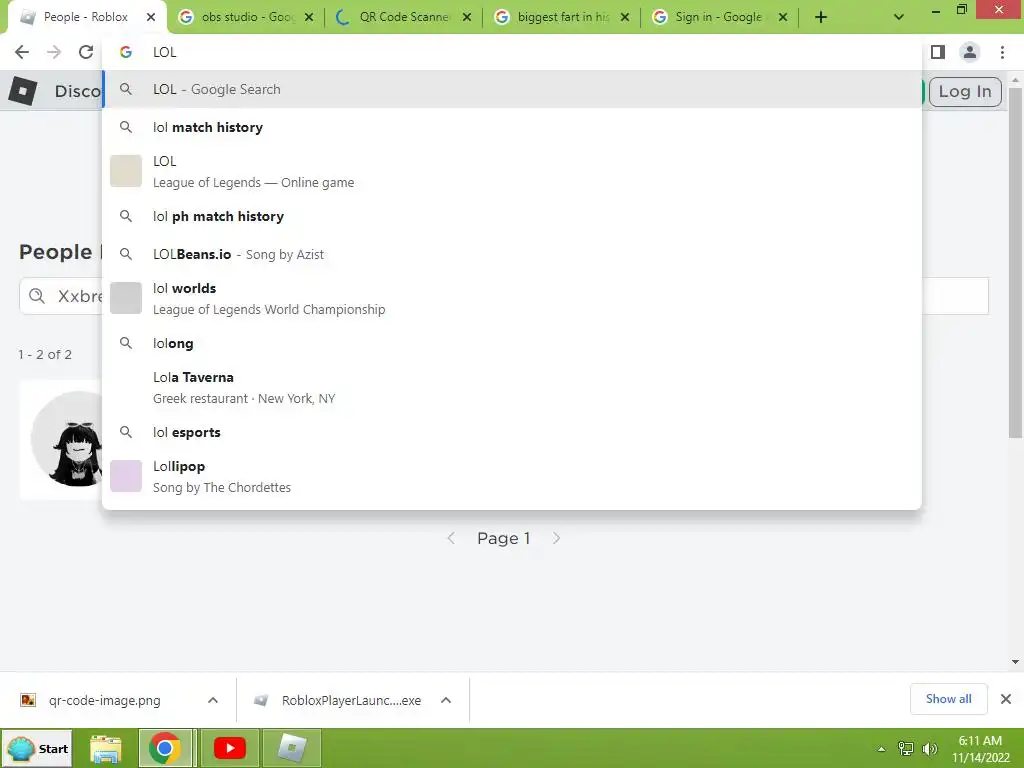Open the Roblox taskbar icon
Screen dimensions: 1024x768
click(292, 748)
